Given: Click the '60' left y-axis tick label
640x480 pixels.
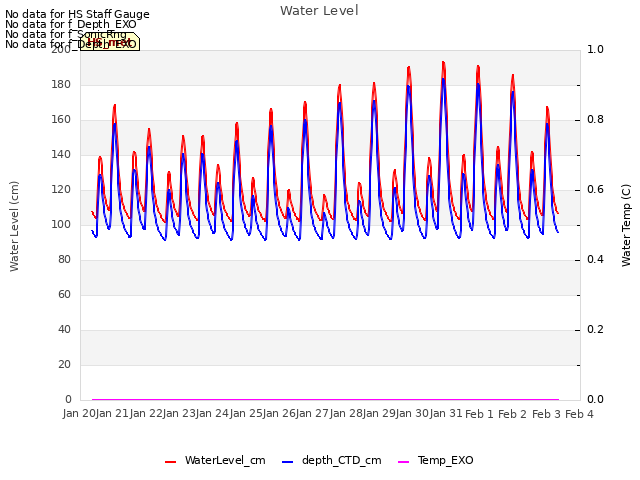Looking at the screenshot, I should (64, 295).
